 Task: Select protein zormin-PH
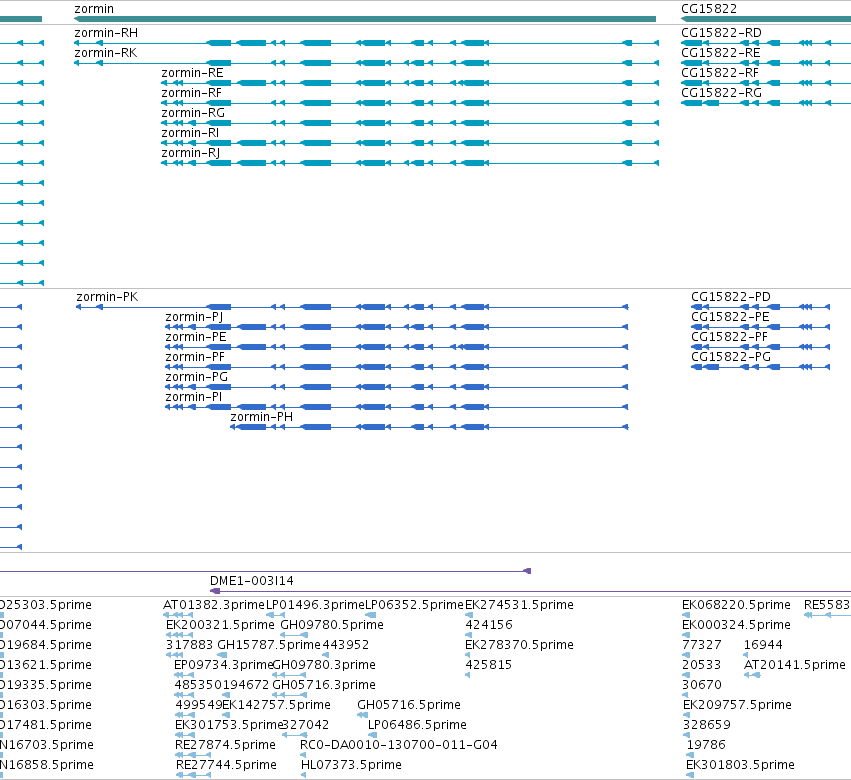click(262, 417)
